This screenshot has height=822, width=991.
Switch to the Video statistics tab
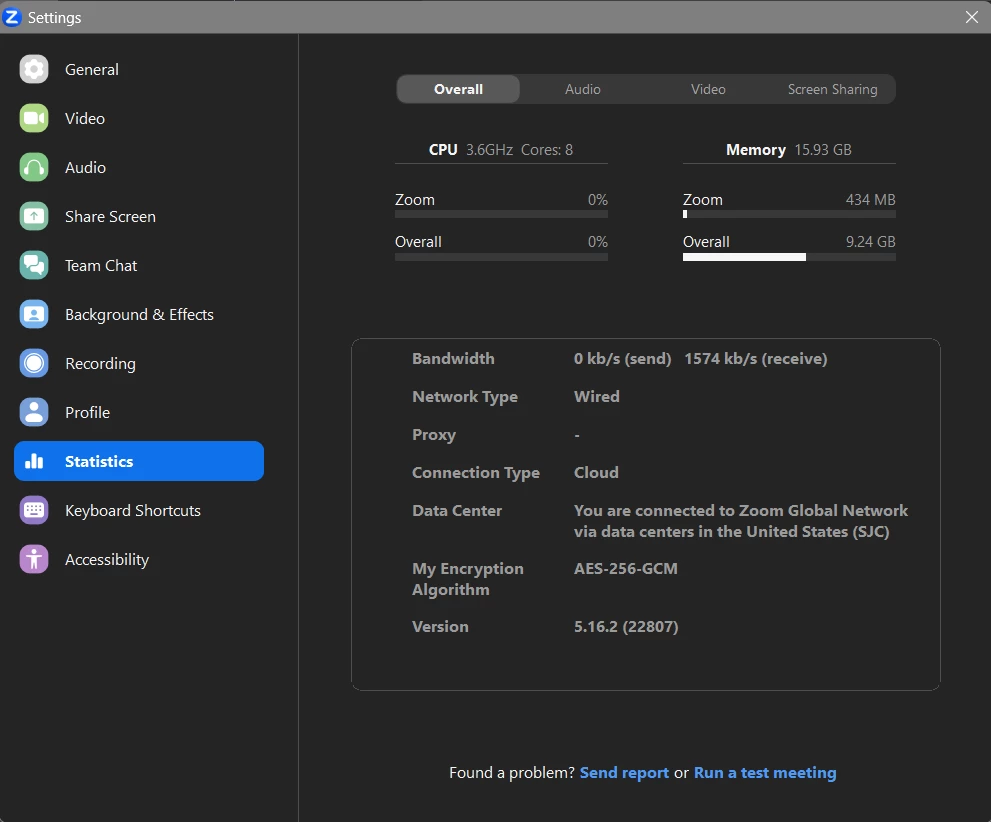tap(708, 89)
